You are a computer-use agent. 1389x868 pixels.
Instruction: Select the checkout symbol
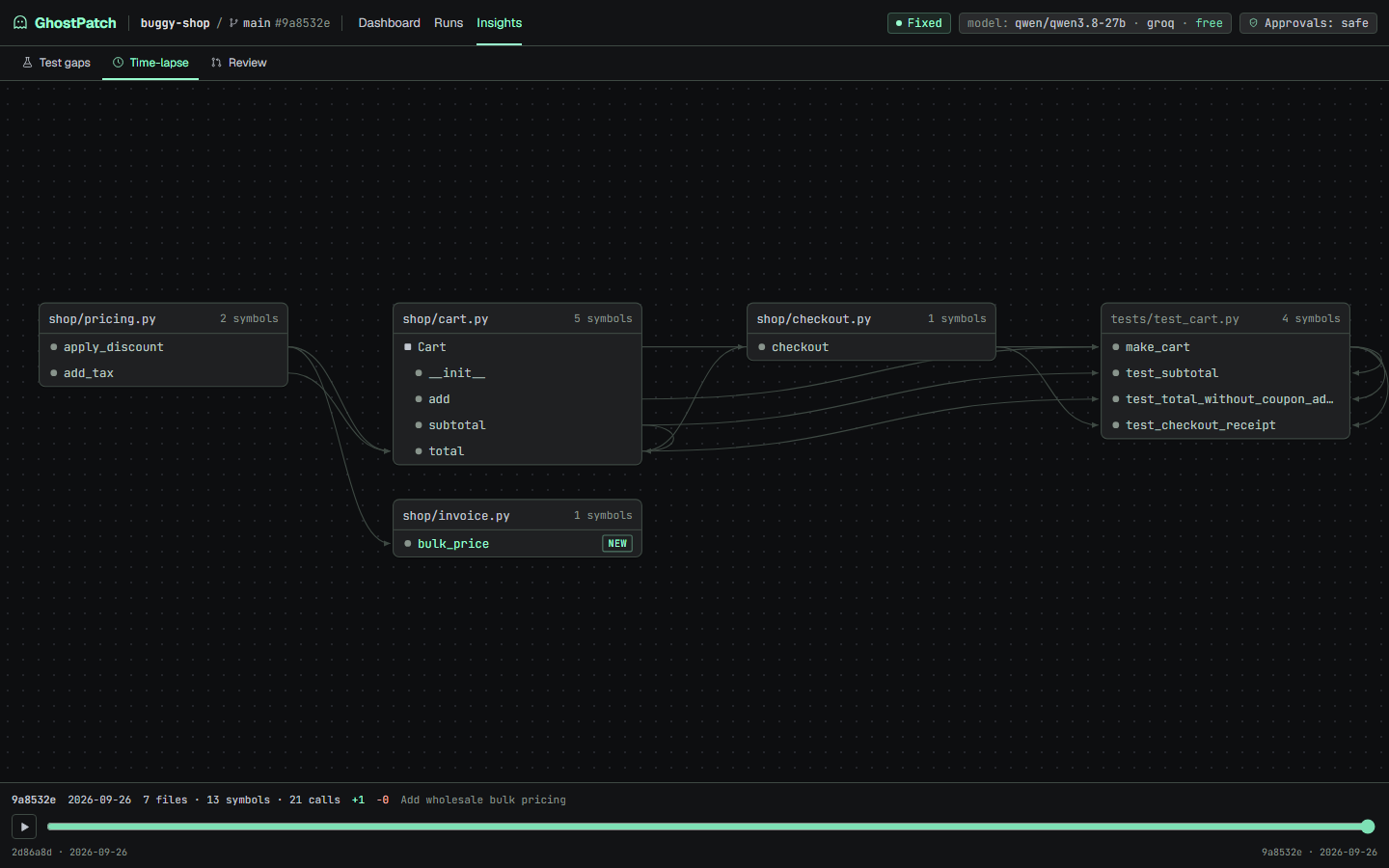click(871, 347)
